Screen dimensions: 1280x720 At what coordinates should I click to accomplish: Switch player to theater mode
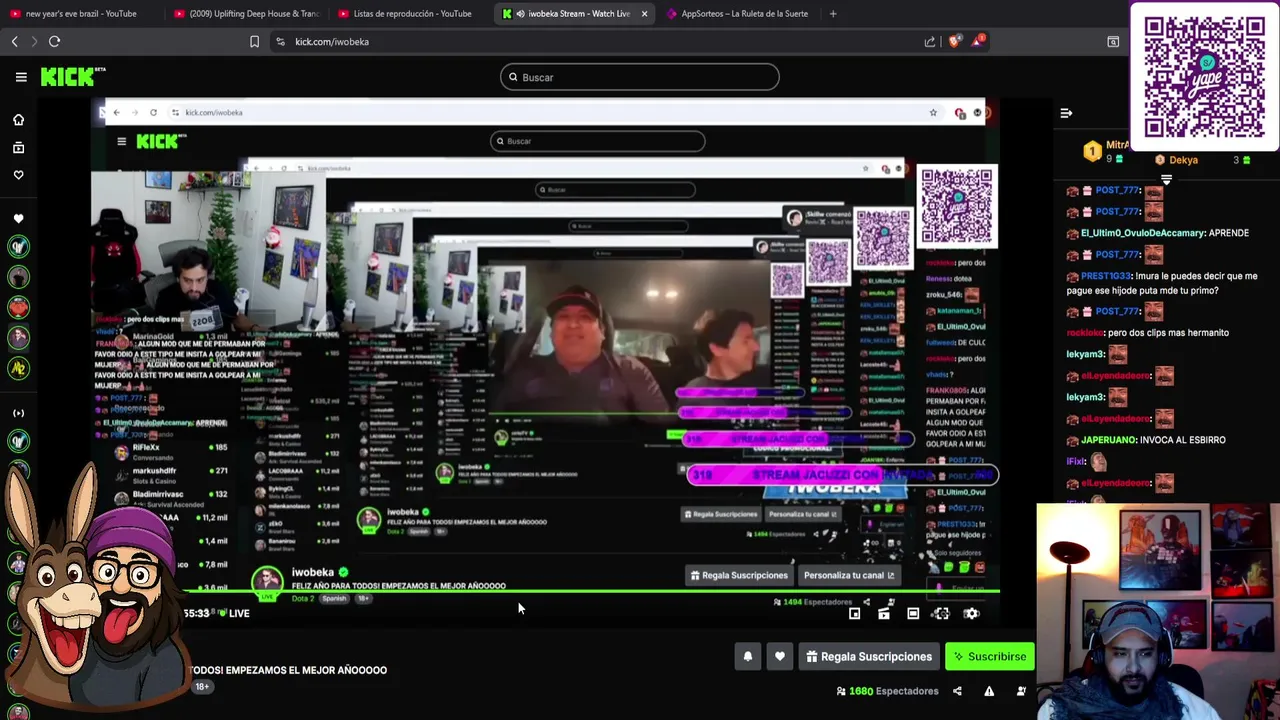coord(913,613)
